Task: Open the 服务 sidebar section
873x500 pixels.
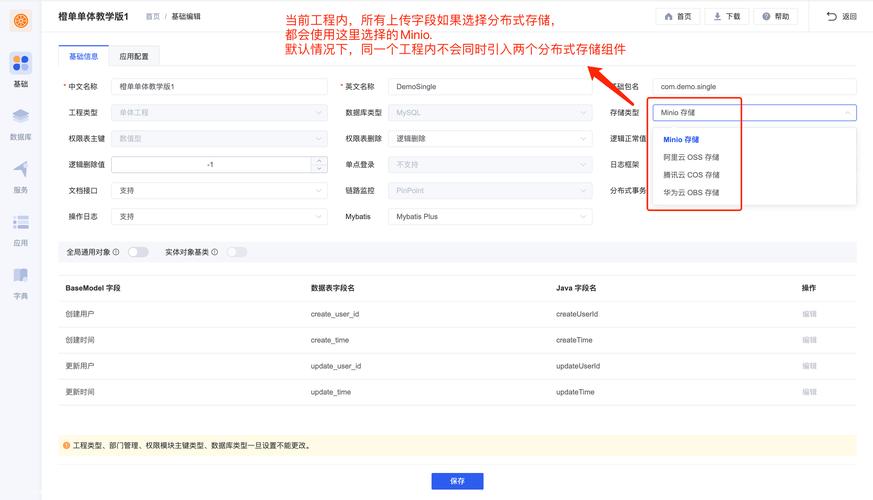Action: pos(20,176)
